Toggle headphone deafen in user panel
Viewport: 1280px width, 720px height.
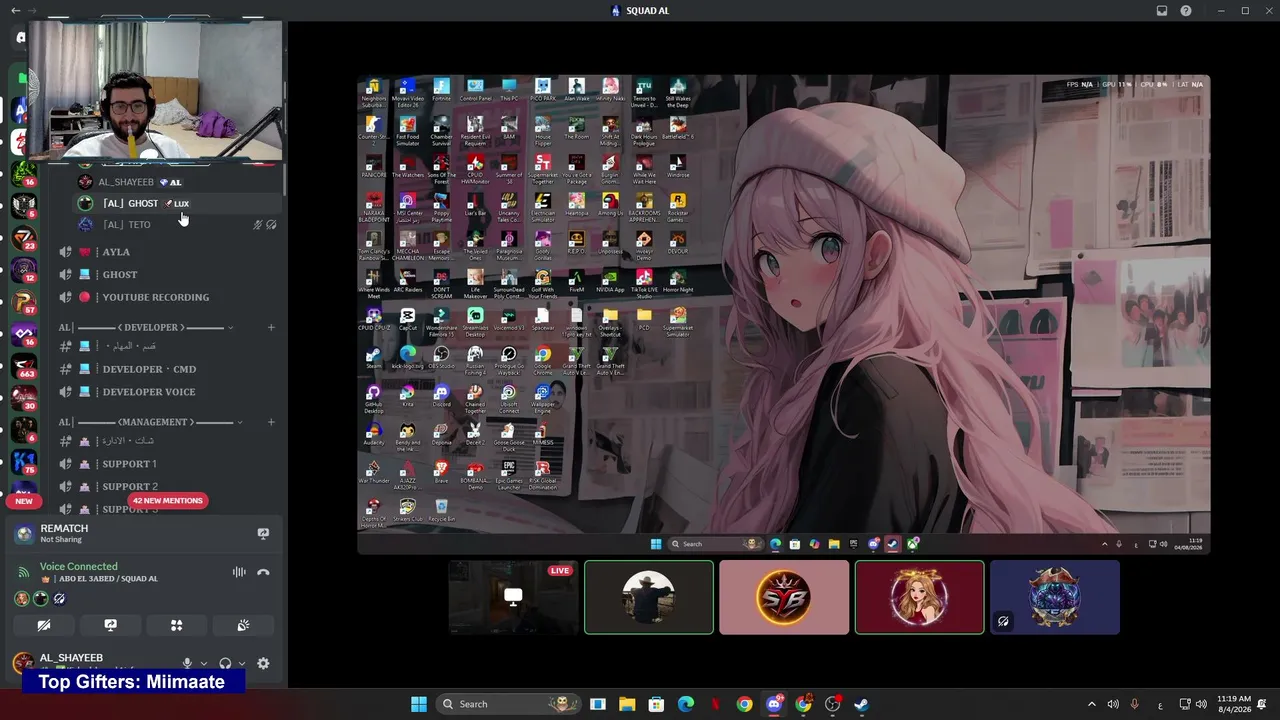coord(225,663)
